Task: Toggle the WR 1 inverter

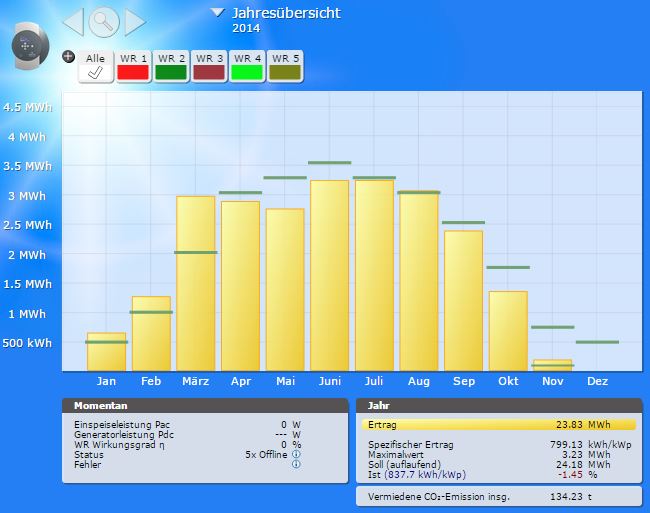Action: pyautogui.click(x=133, y=66)
